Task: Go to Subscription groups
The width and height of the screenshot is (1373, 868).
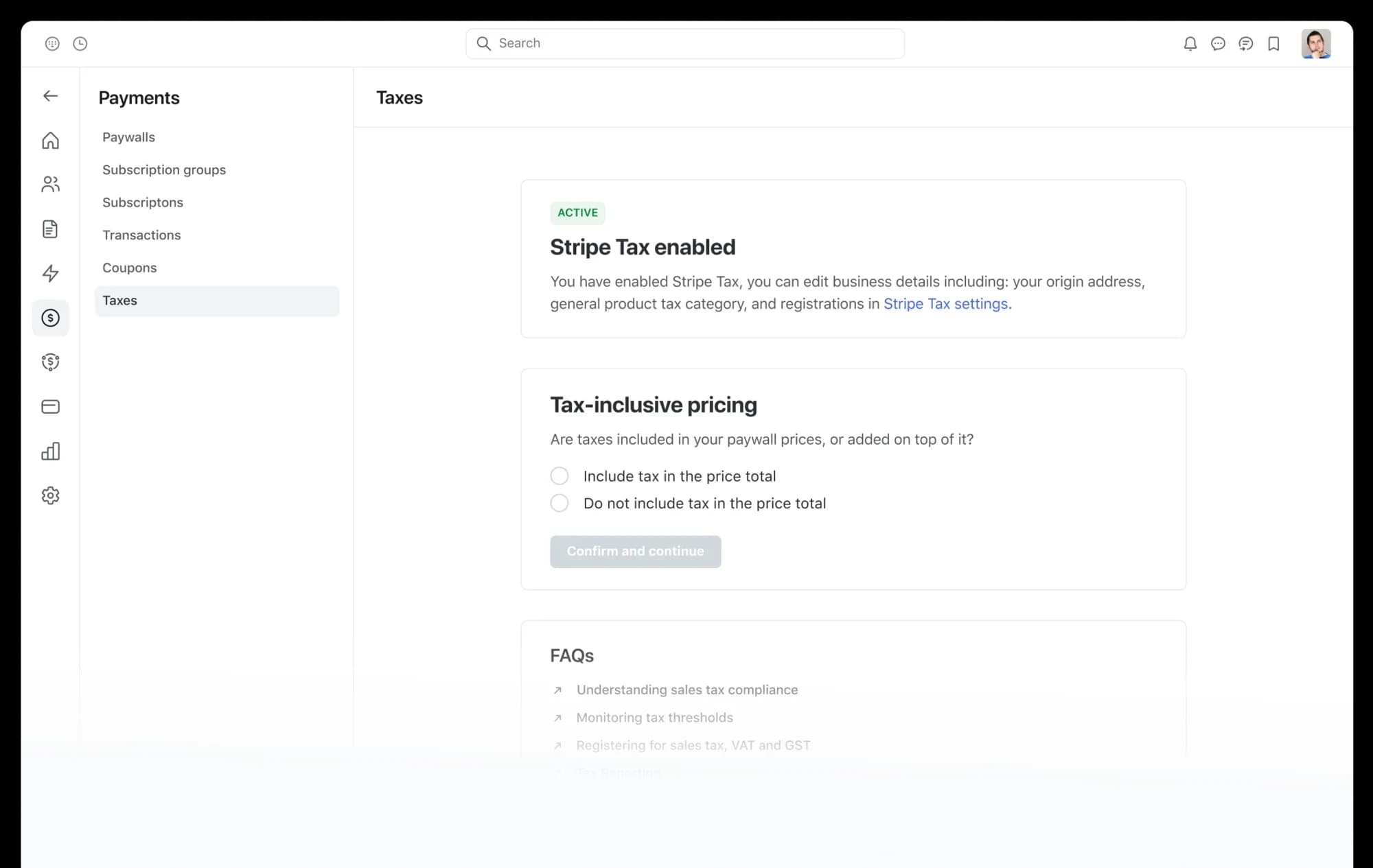Action: pyautogui.click(x=164, y=170)
